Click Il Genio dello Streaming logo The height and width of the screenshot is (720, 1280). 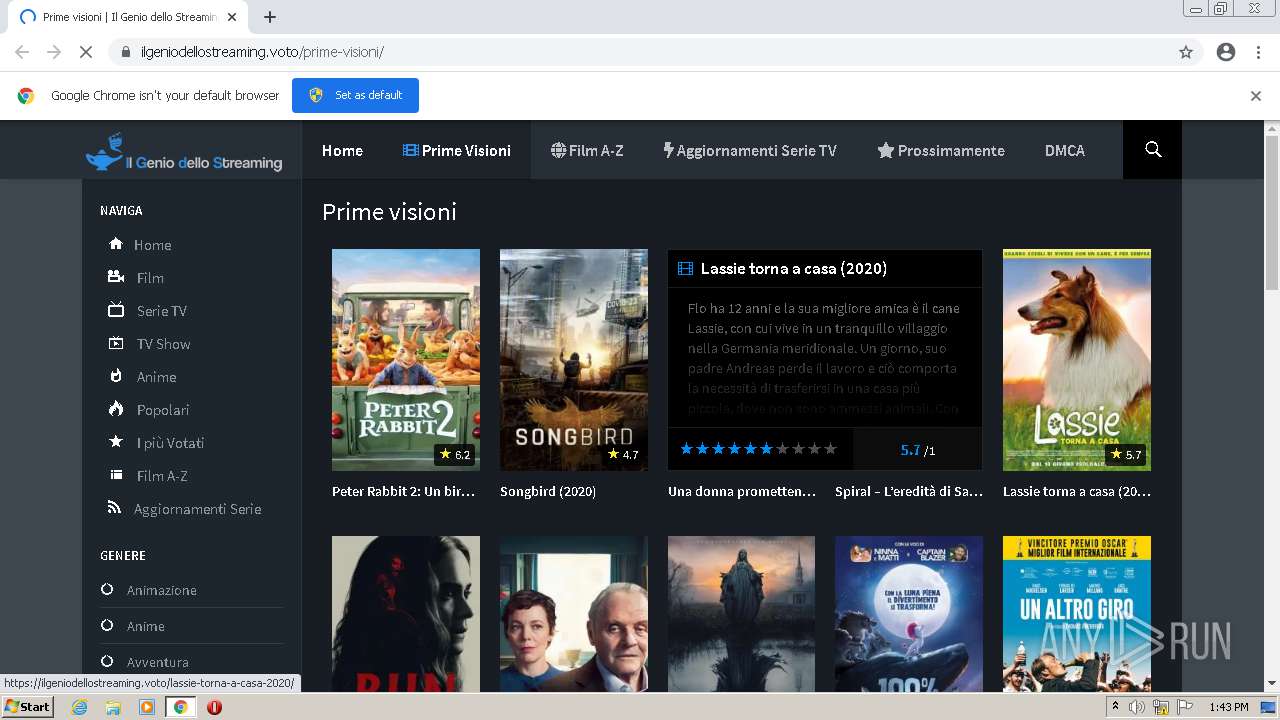click(x=184, y=153)
